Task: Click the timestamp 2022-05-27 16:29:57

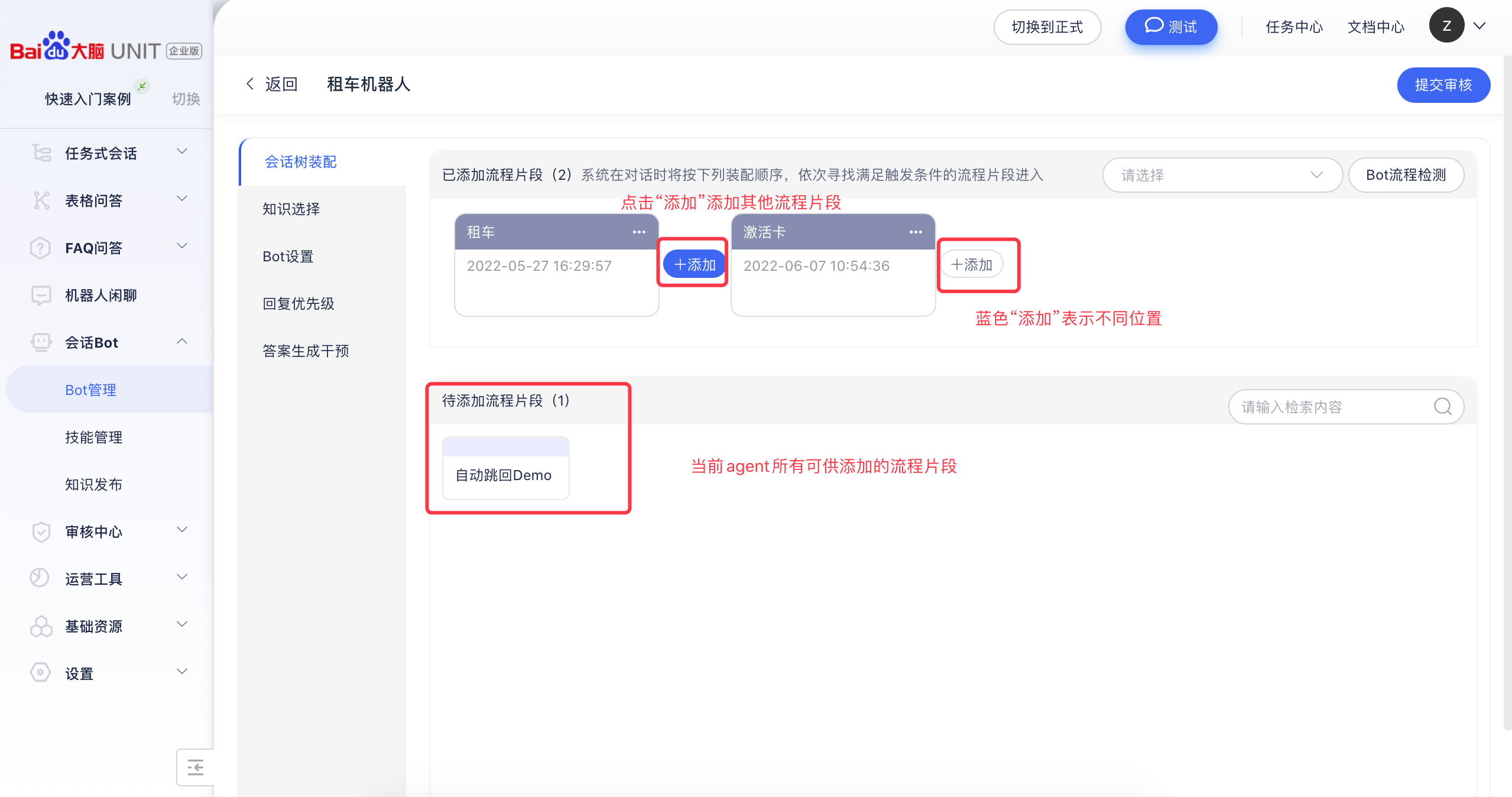Action: (539, 266)
